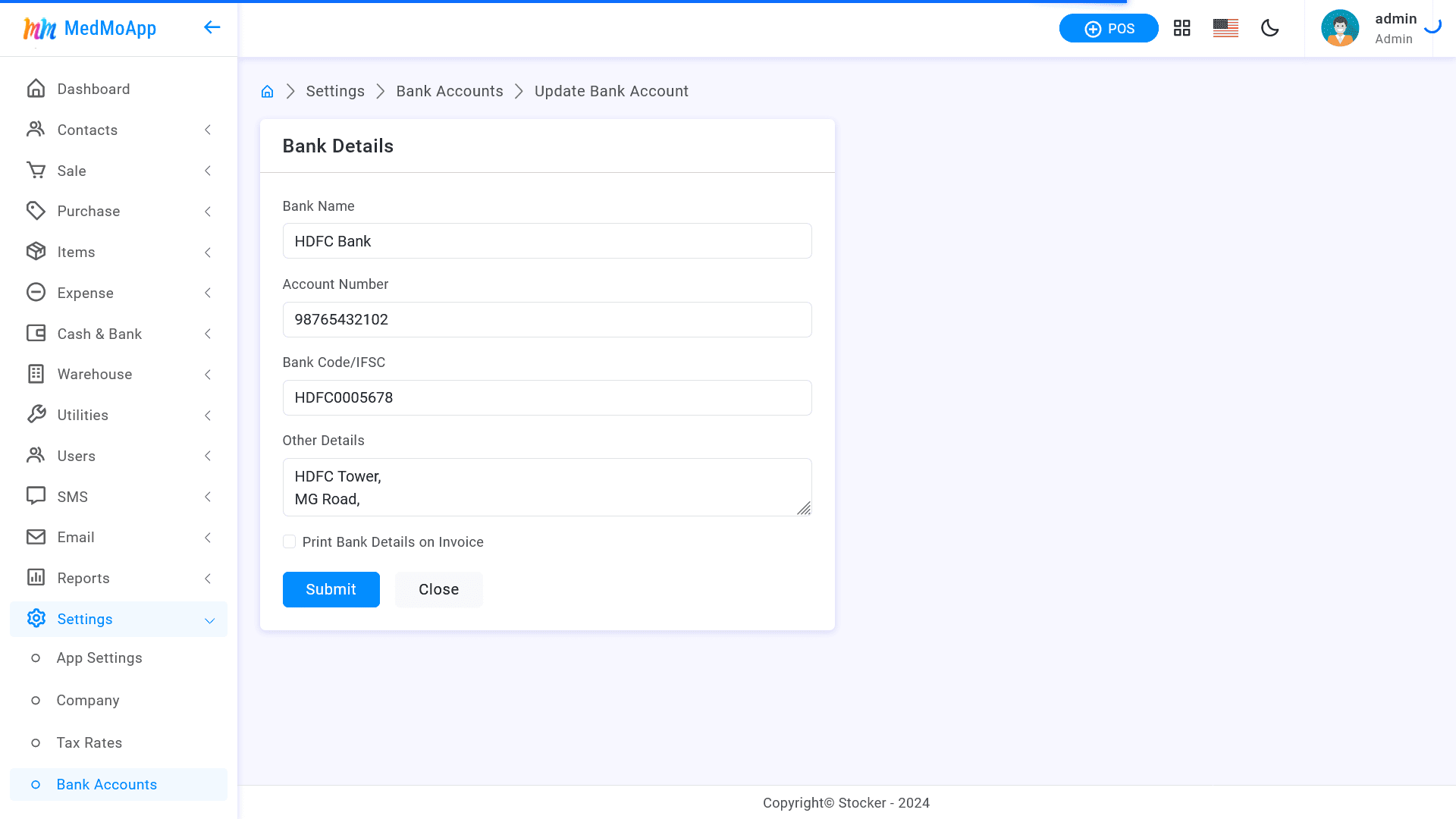Expand the Contacts menu chevron
The width and height of the screenshot is (1456, 819).
[x=208, y=130]
